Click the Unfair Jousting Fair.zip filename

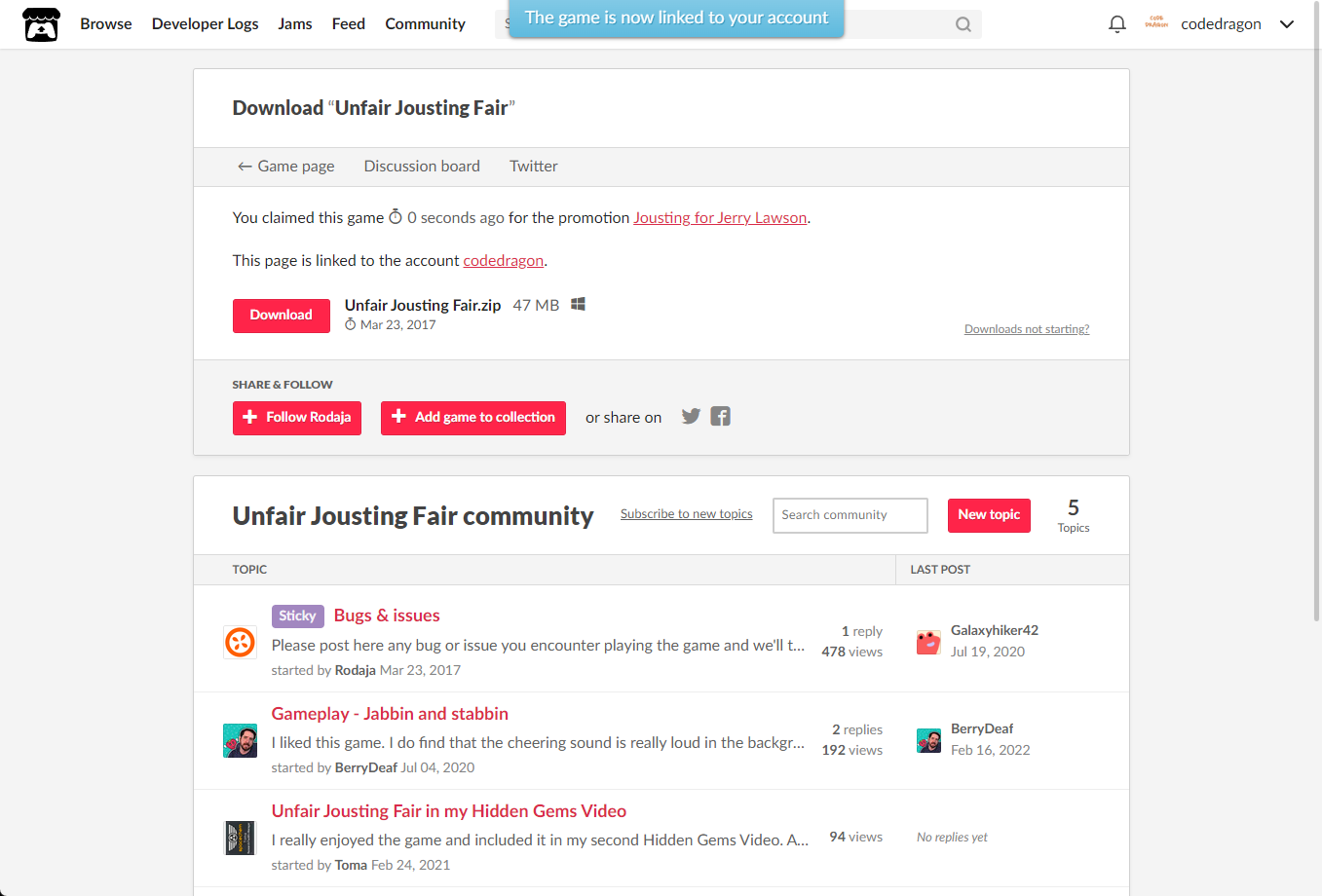(x=423, y=306)
